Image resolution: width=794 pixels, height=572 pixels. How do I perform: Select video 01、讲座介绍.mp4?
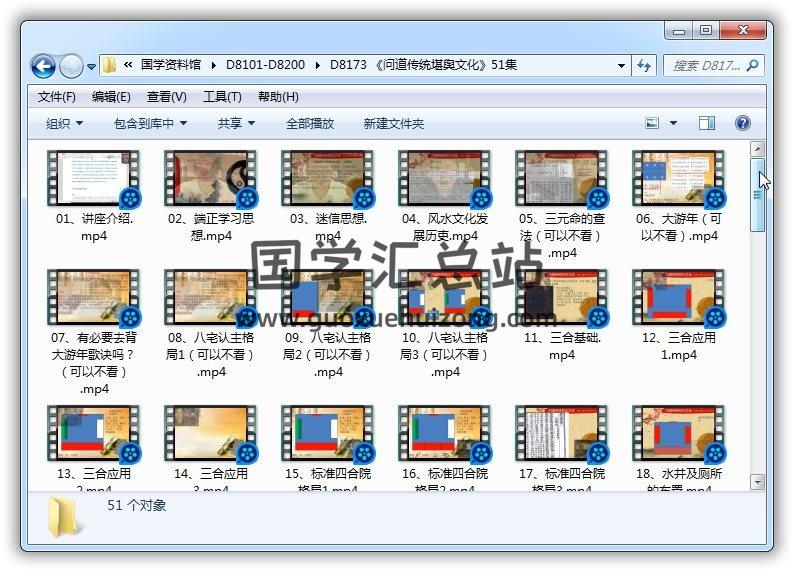(94, 197)
